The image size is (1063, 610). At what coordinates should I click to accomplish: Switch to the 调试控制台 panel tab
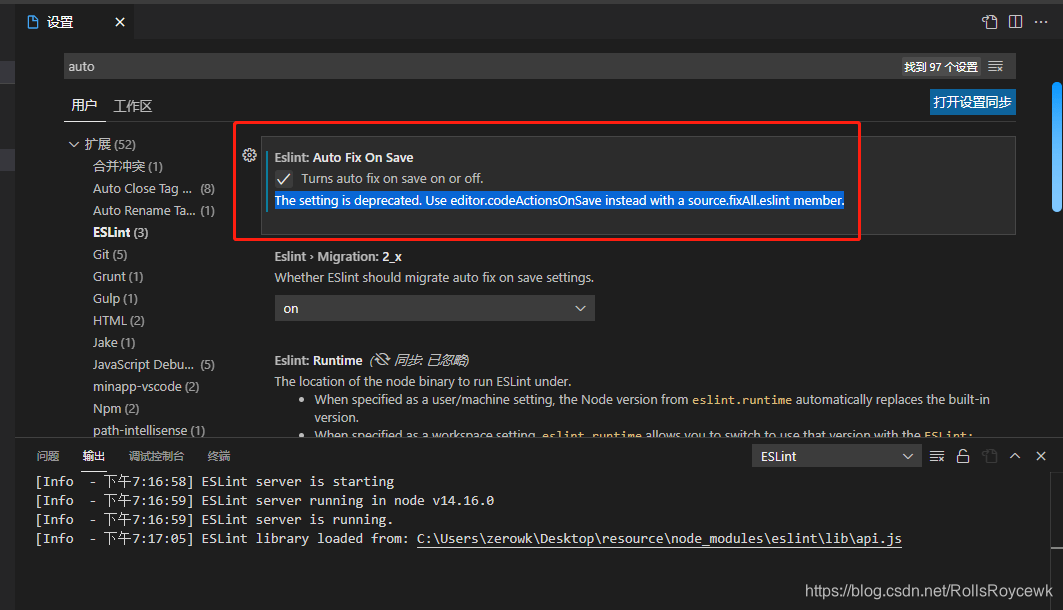click(157, 456)
